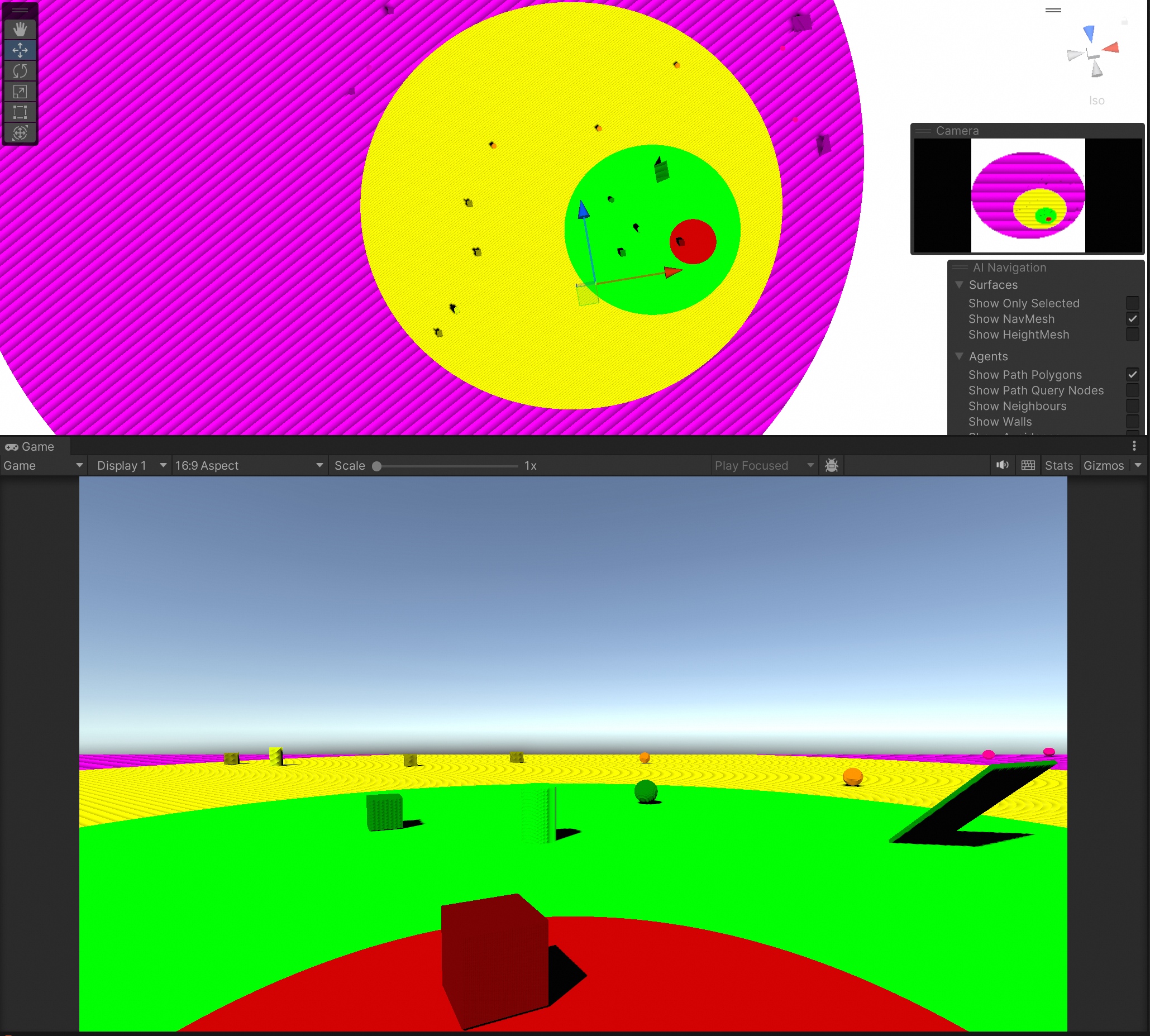The width and height of the screenshot is (1150, 1036).
Task: Select the Scale tool
Action: click(x=20, y=92)
